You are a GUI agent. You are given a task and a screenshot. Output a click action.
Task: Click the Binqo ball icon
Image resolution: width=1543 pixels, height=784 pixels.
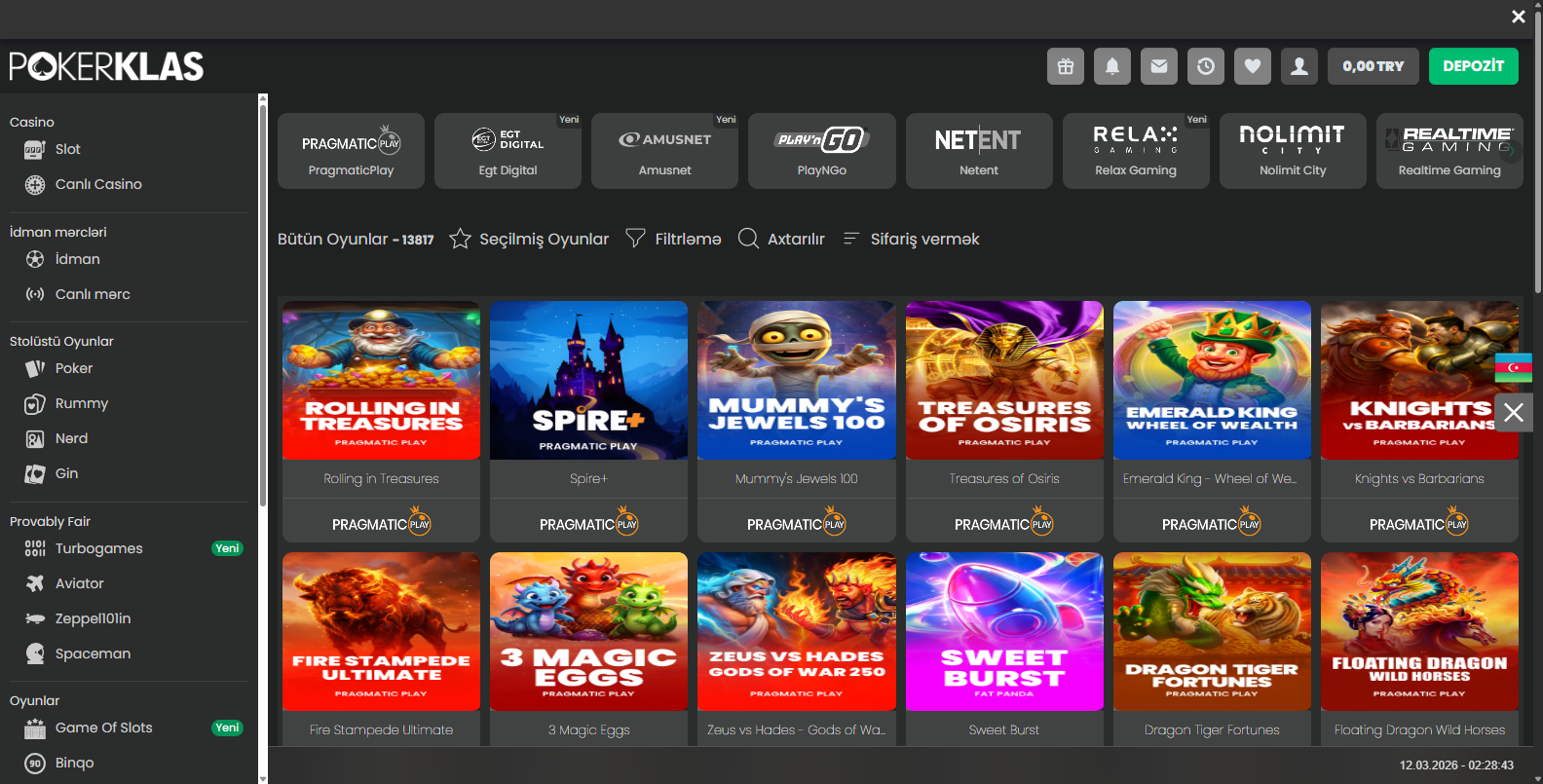[35, 764]
